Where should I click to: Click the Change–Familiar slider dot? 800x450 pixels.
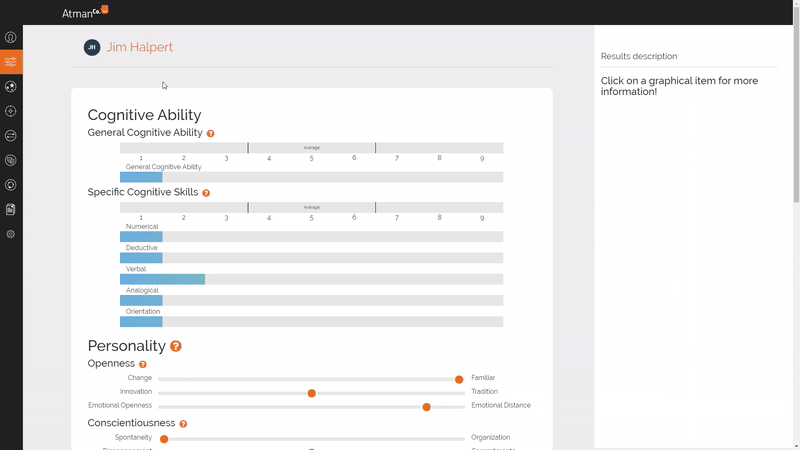459,380
